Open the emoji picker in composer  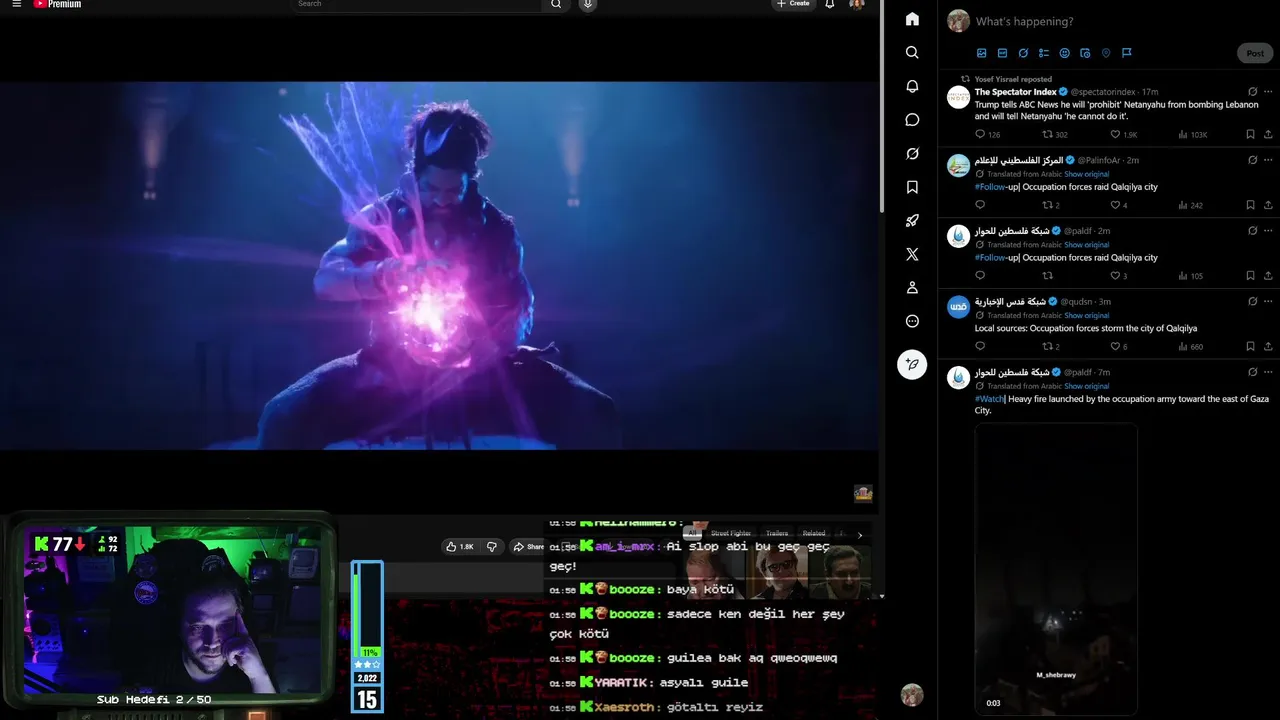tap(1064, 53)
